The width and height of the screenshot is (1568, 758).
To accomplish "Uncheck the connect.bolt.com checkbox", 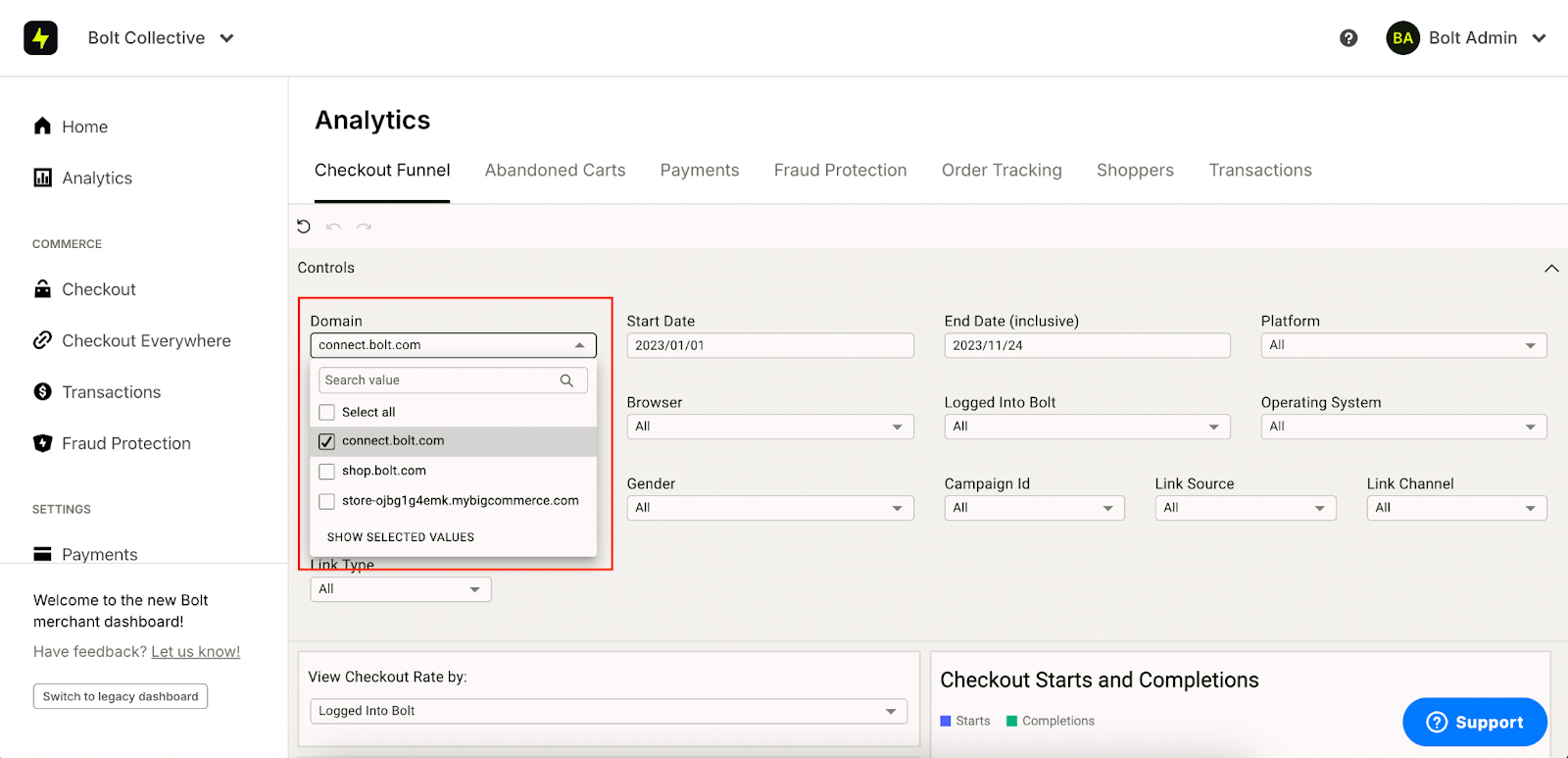I will pos(326,441).
